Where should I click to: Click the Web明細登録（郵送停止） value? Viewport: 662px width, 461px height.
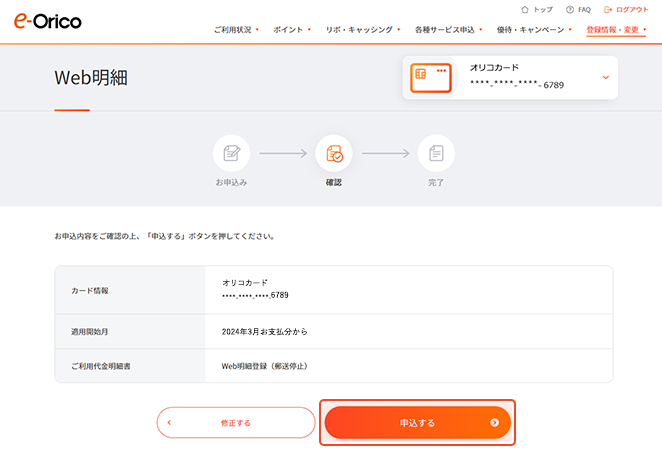[x=265, y=366]
